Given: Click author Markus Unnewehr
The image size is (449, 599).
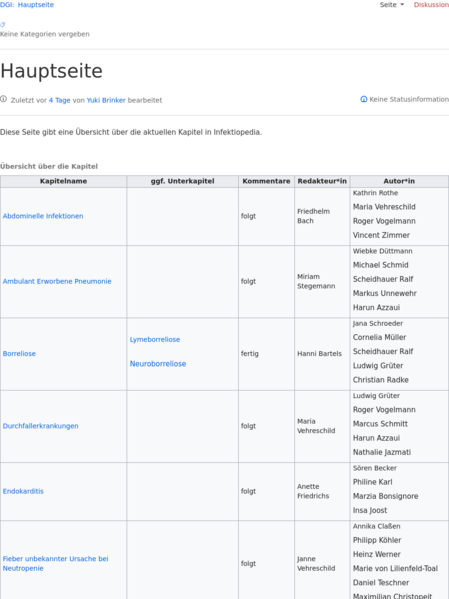Looking at the screenshot, I should point(384,293).
